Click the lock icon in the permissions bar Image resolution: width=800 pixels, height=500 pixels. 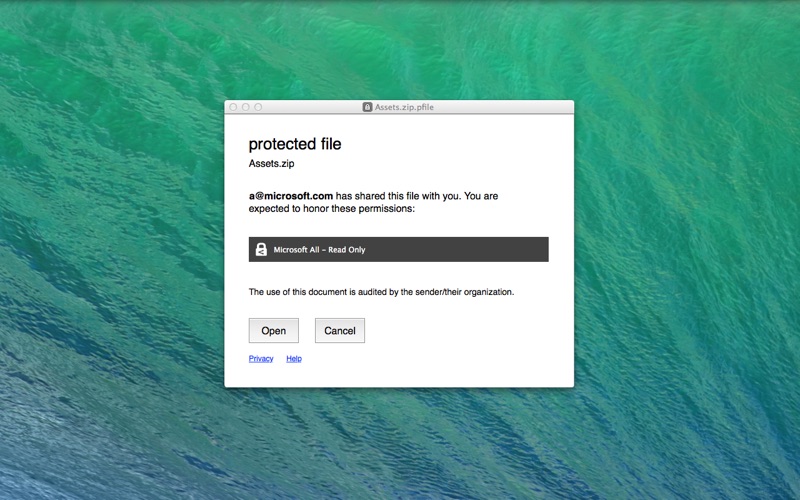click(261, 249)
